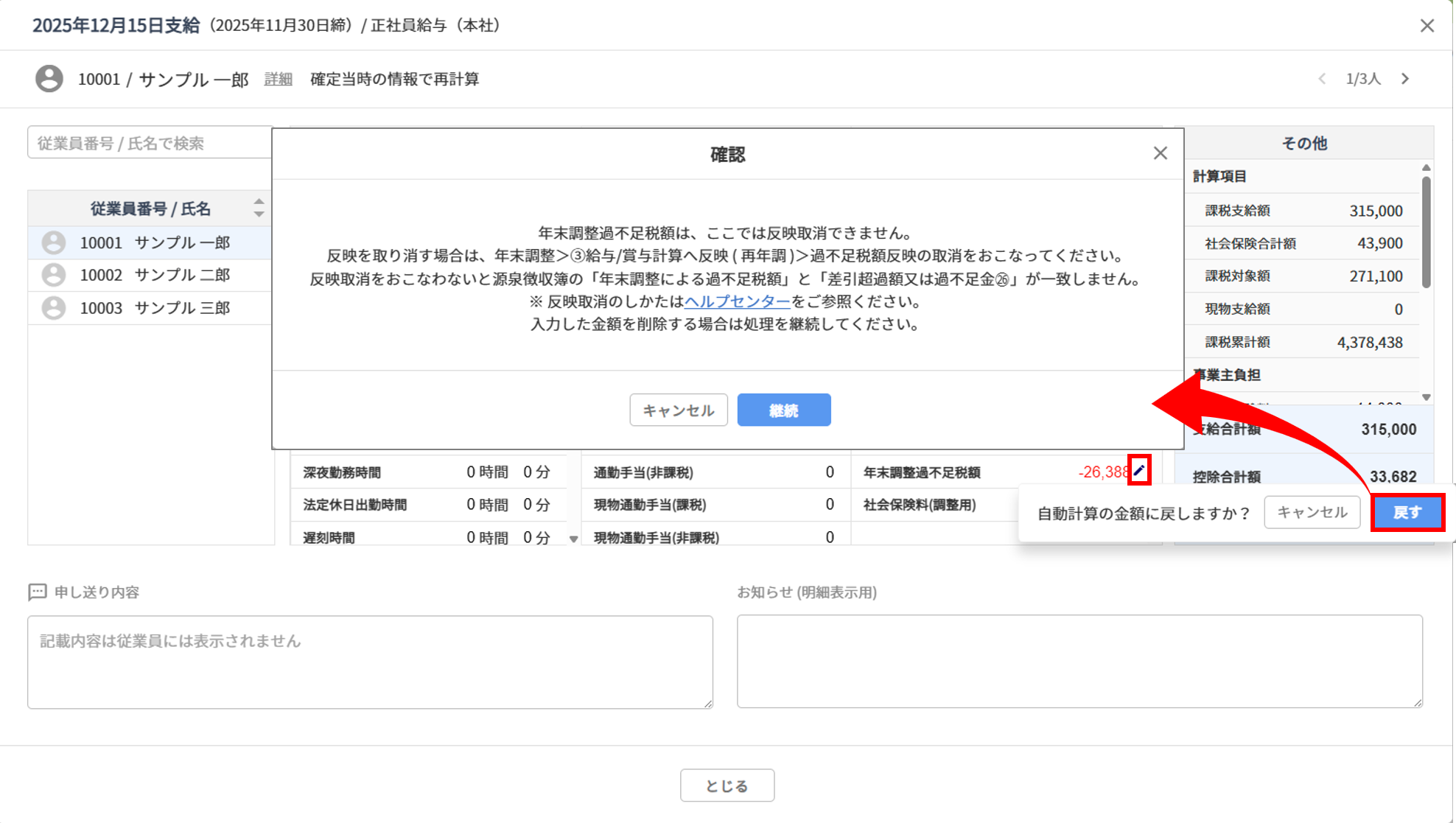Click the header avatar icon beside 10001 / サンプル 一郎
The width and height of the screenshot is (1456, 823).
coord(49,79)
